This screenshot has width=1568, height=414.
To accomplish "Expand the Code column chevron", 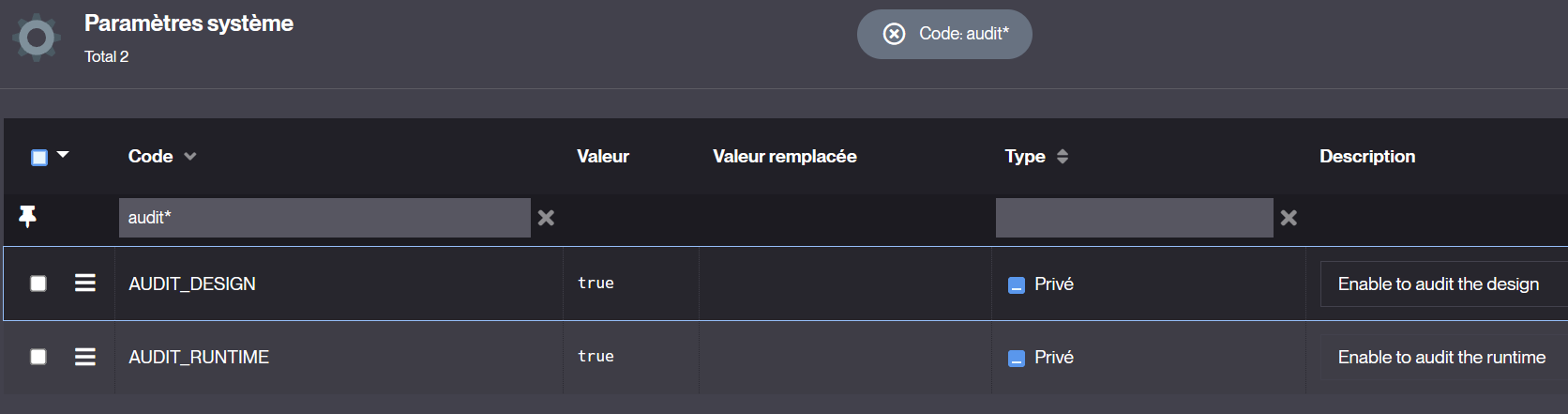I will 190,157.
